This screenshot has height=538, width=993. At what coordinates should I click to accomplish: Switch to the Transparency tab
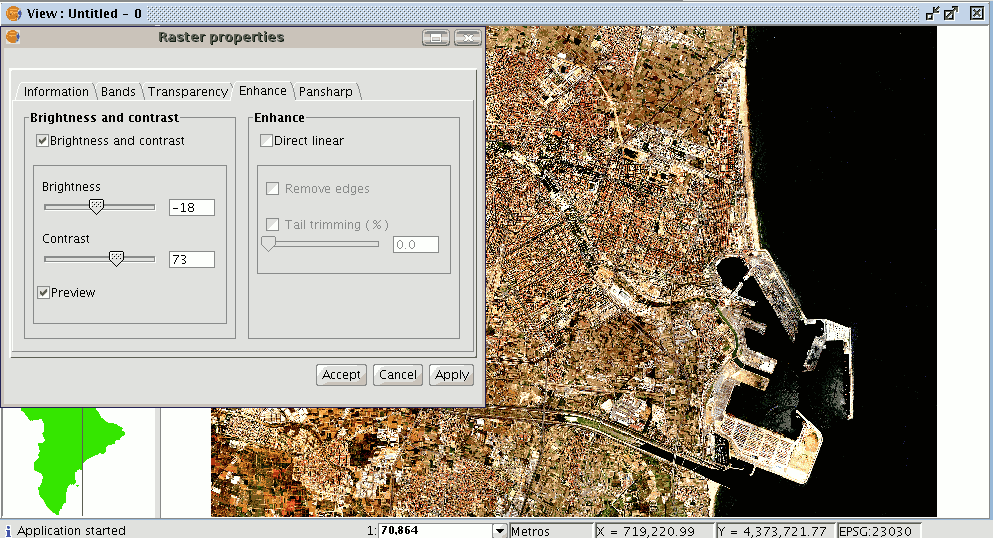187,92
